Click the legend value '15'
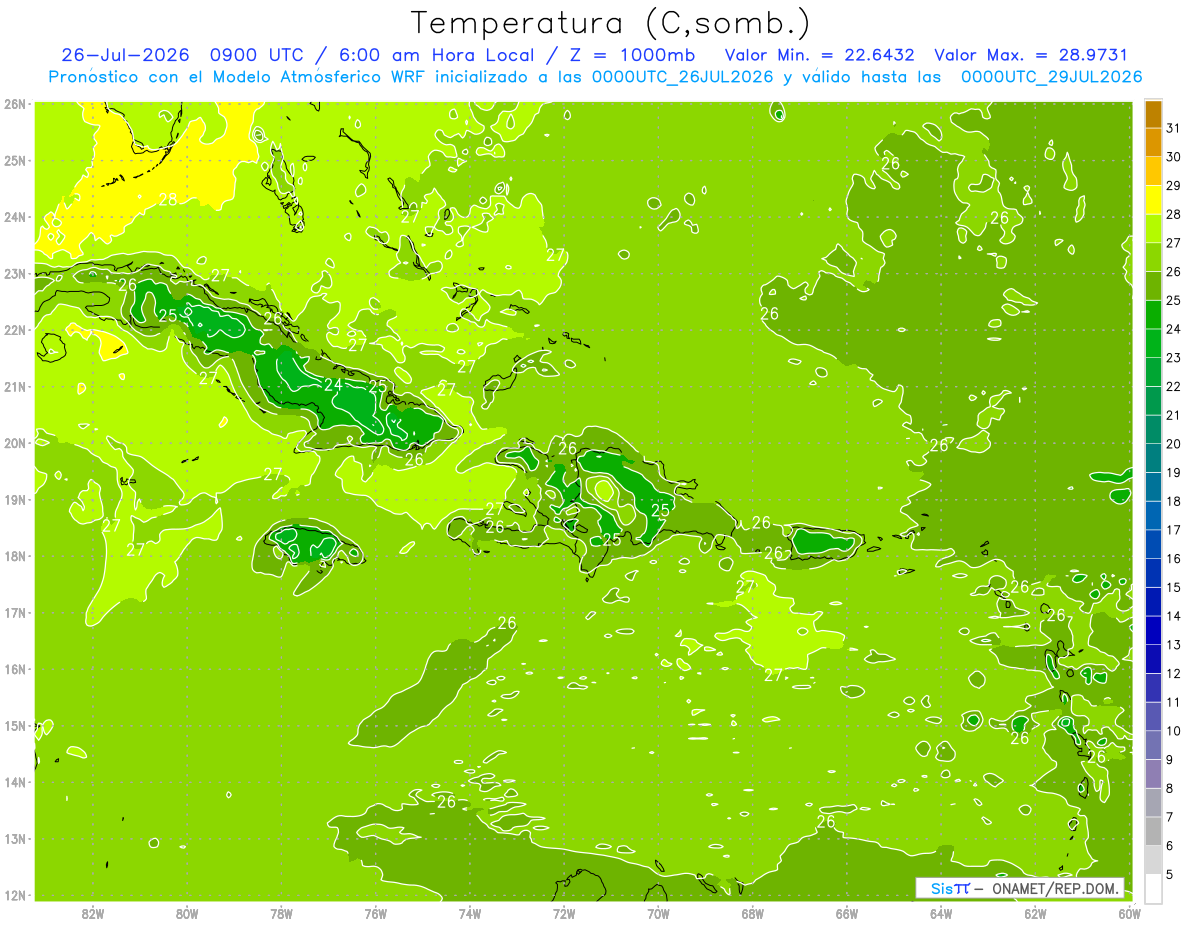Image resolution: width=1200 pixels, height=927 pixels. click(x=1174, y=587)
